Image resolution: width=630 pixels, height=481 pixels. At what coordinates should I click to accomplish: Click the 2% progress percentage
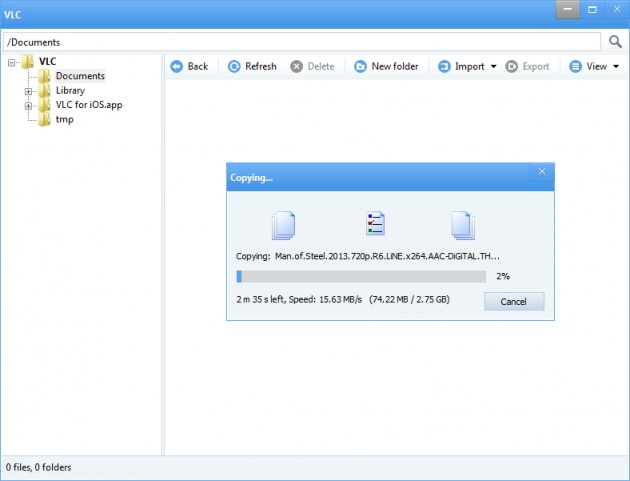[503, 276]
